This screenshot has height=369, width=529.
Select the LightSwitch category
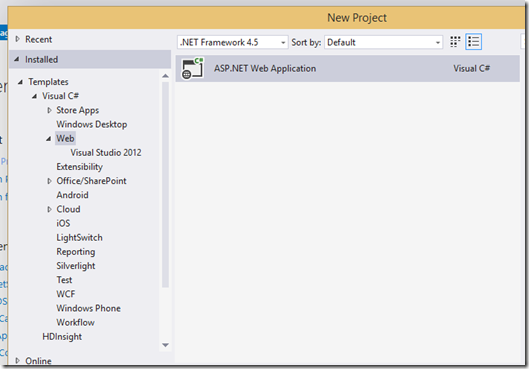[x=79, y=238]
